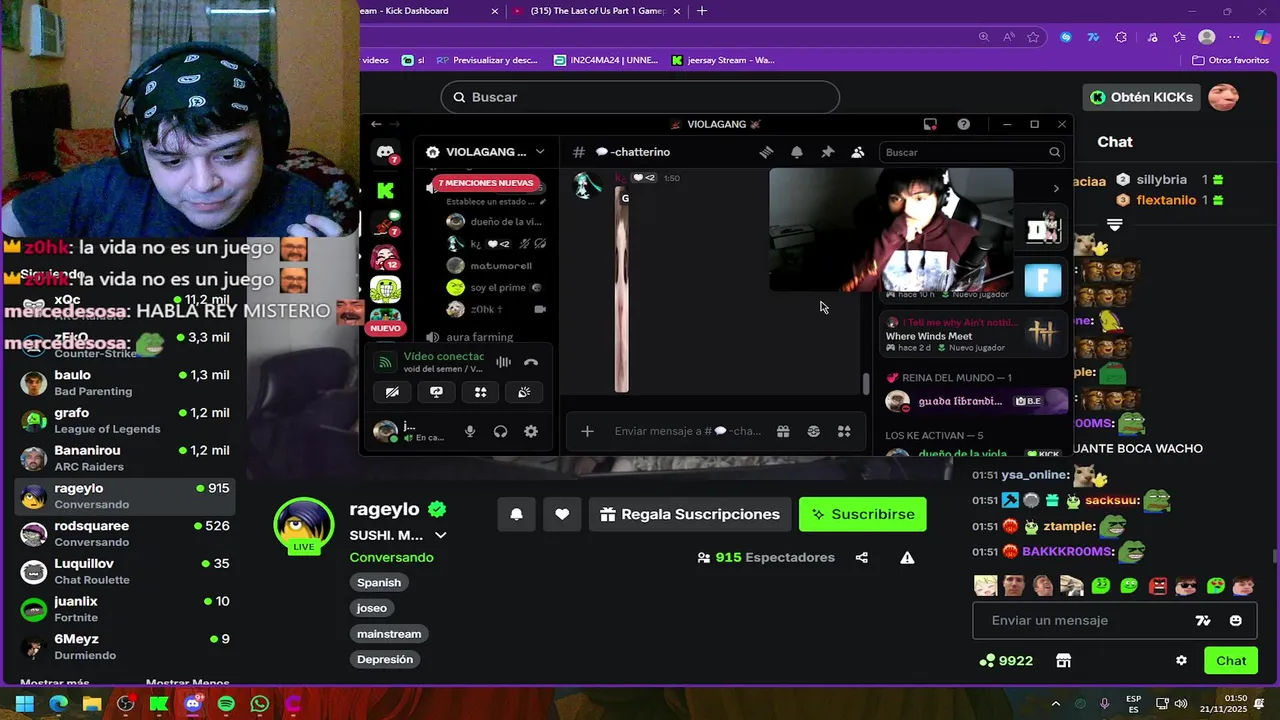Open Spotify from the taskbar
Image resolution: width=1280 pixels, height=720 pixels.
point(226,704)
